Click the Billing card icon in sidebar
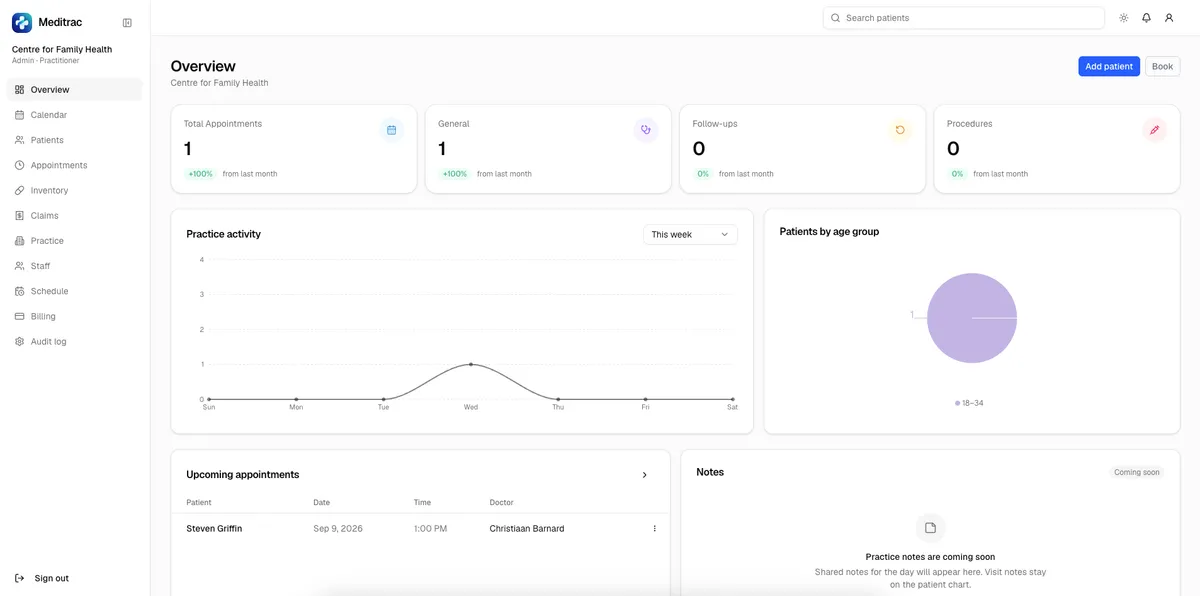Image resolution: width=1200 pixels, height=596 pixels. pyautogui.click(x=20, y=316)
